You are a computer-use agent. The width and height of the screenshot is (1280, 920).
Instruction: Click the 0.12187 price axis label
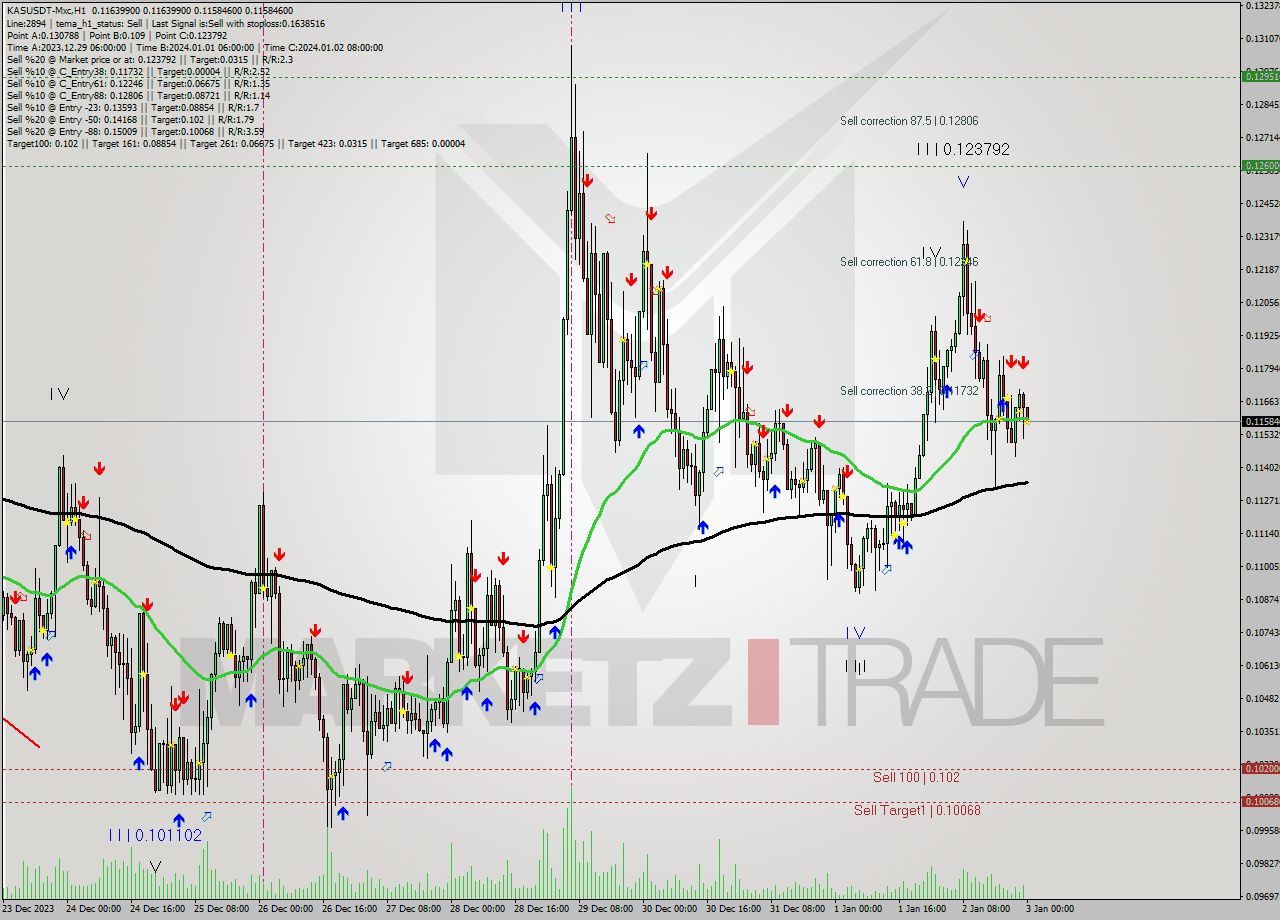[1263, 270]
